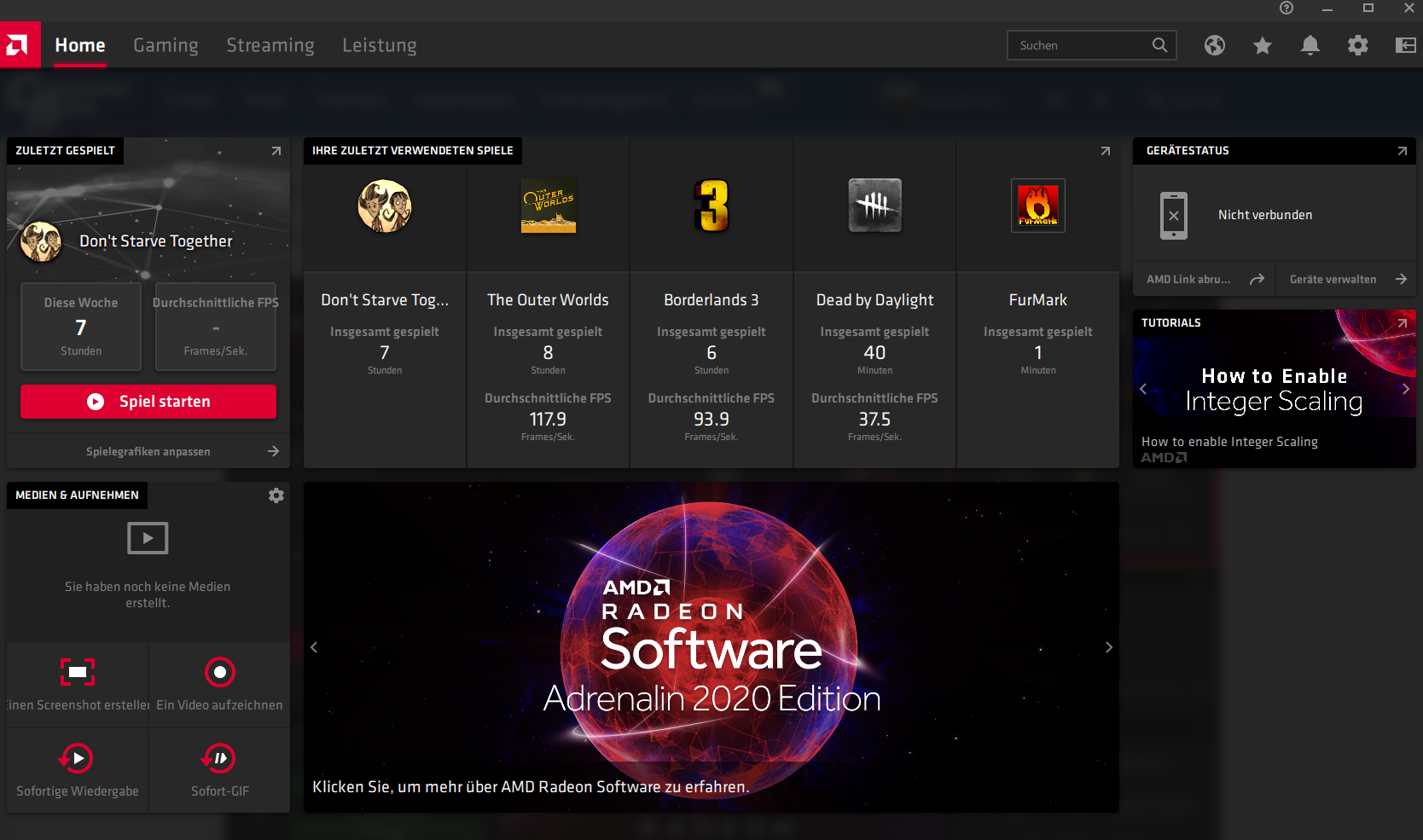Start recording a video

(x=220, y=672)
